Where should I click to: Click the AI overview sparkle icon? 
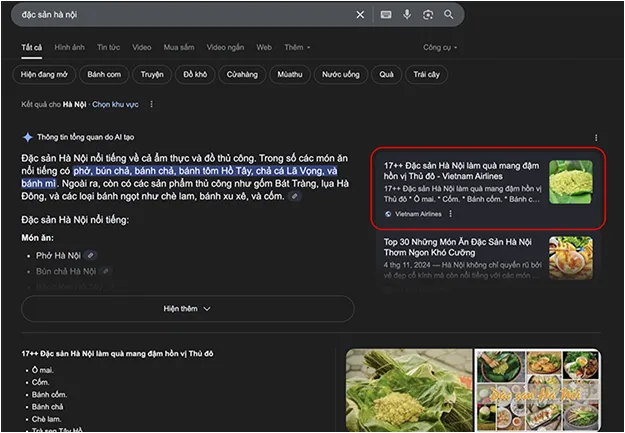click(28, 137)
